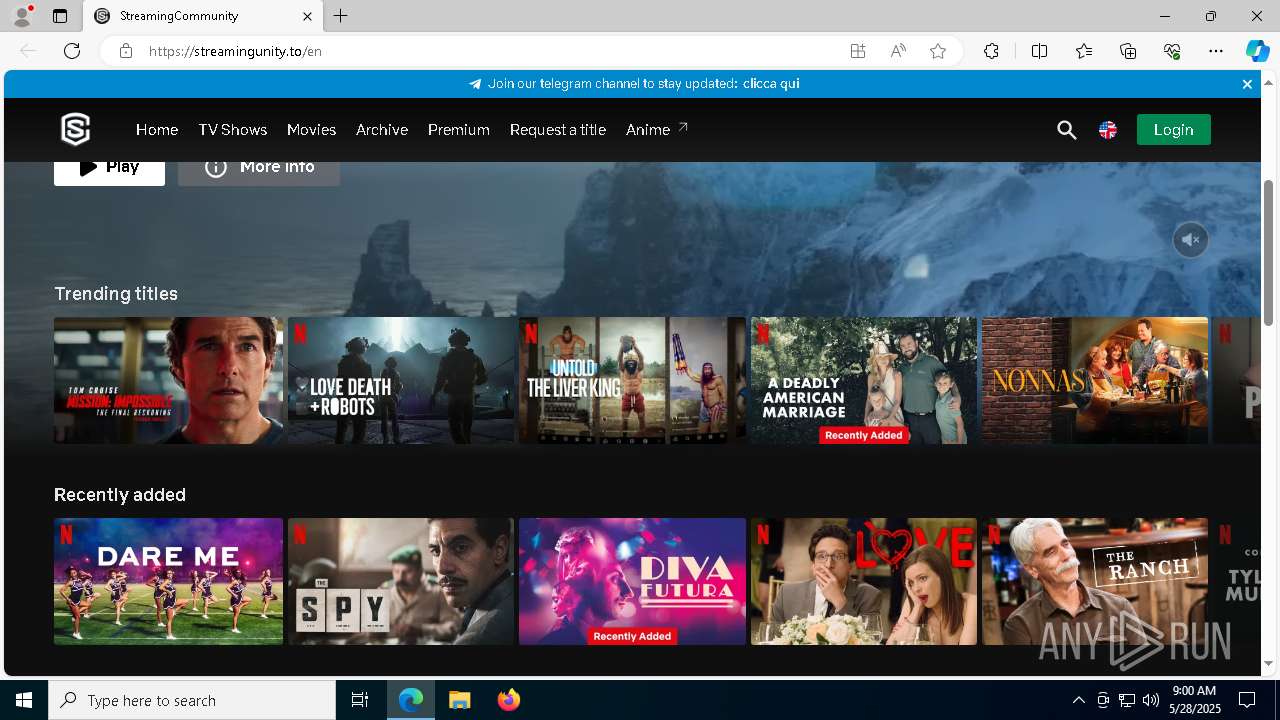Viewport: 1280px width, 720px height.
Task: Open the language flag selector
Action: (x=1108, y=130)
